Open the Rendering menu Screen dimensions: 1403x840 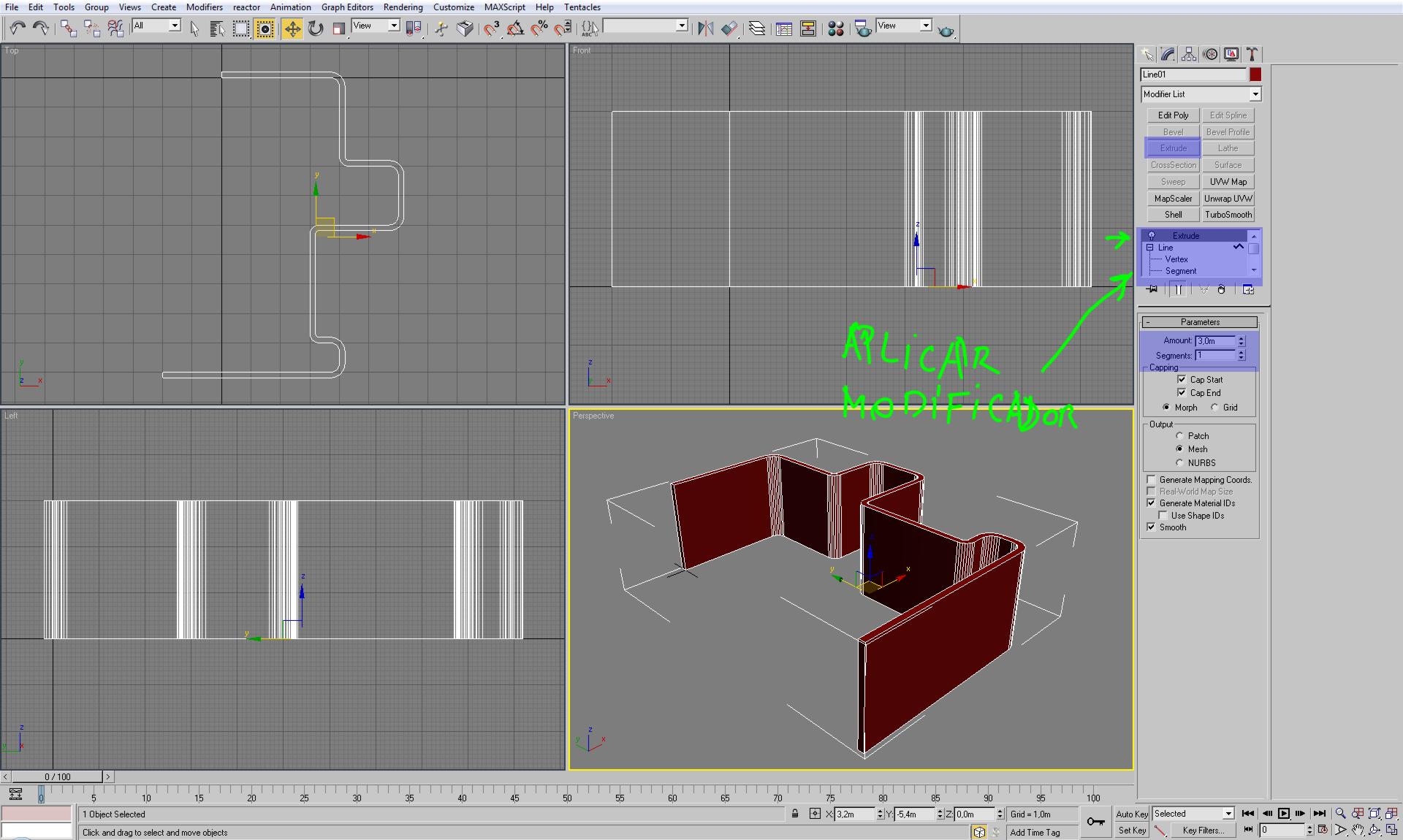403,7
